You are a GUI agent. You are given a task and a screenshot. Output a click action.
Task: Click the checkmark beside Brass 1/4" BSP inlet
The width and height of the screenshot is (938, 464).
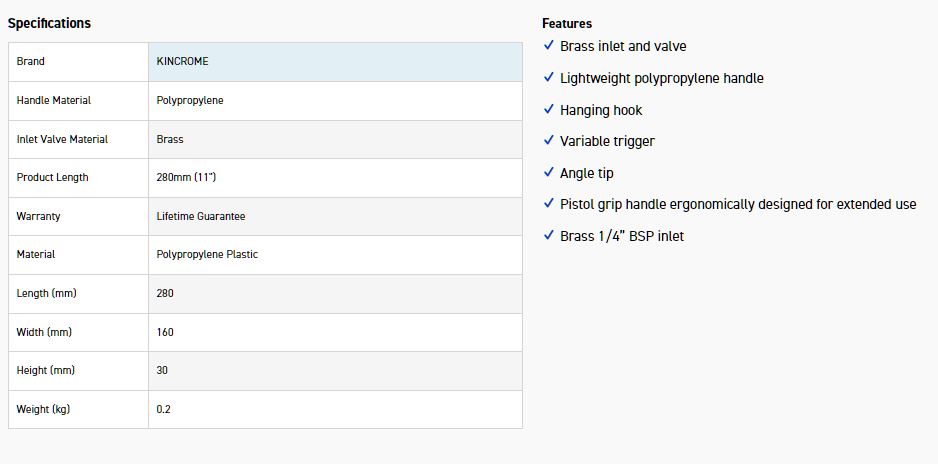[x=548, y=236]
